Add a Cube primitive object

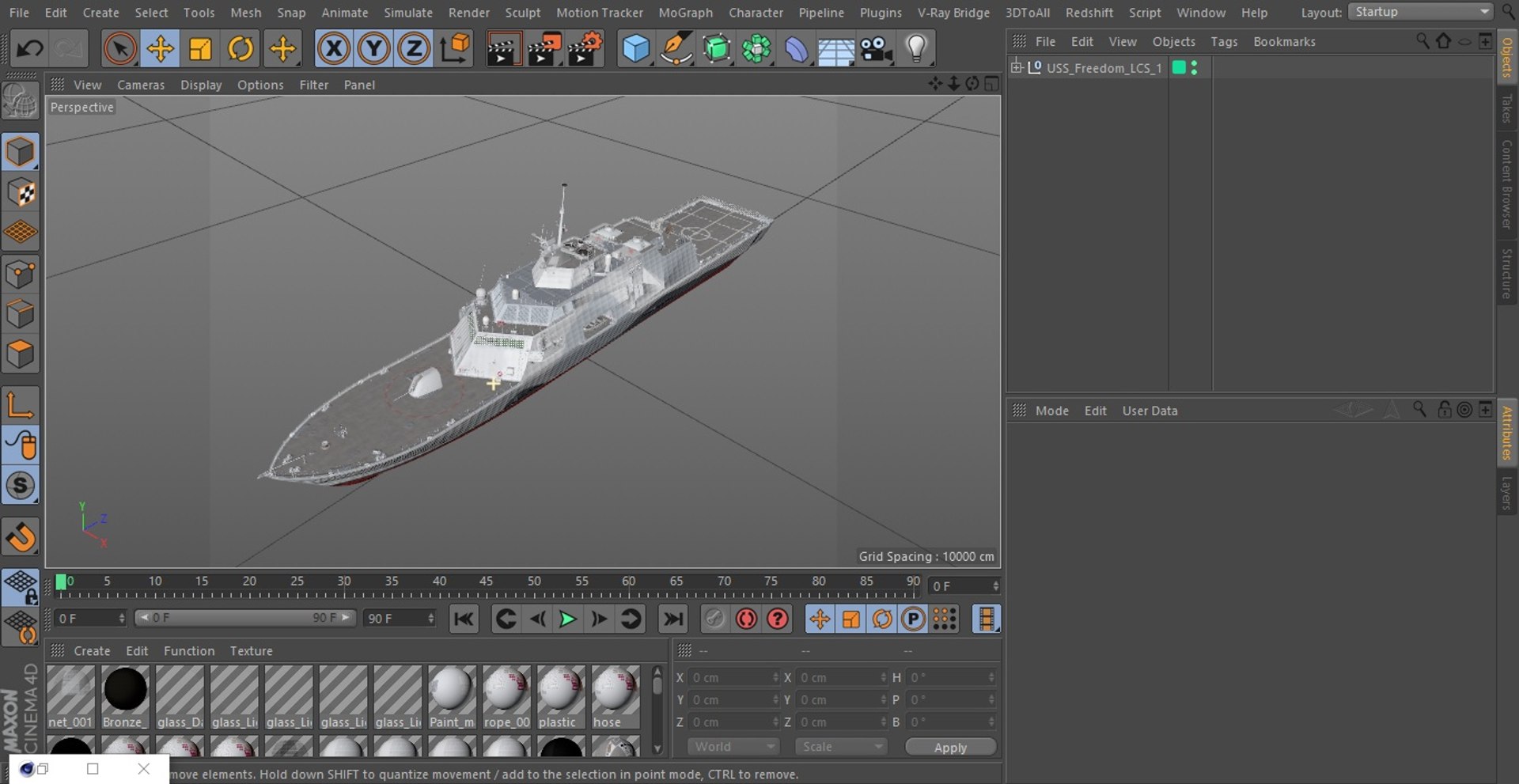pos(635,49)
